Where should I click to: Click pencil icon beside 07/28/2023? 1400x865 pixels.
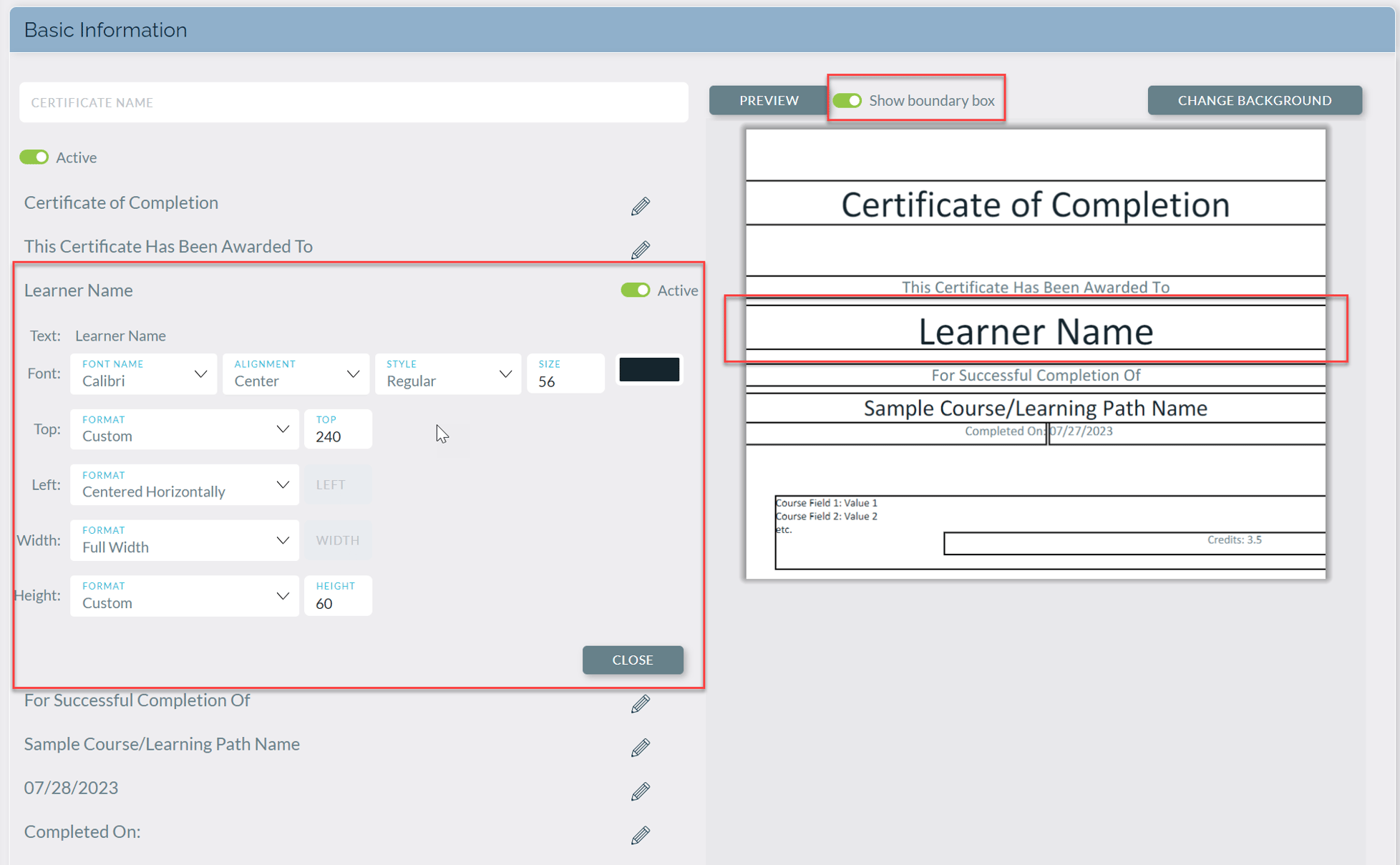click(x=640, y=791)
